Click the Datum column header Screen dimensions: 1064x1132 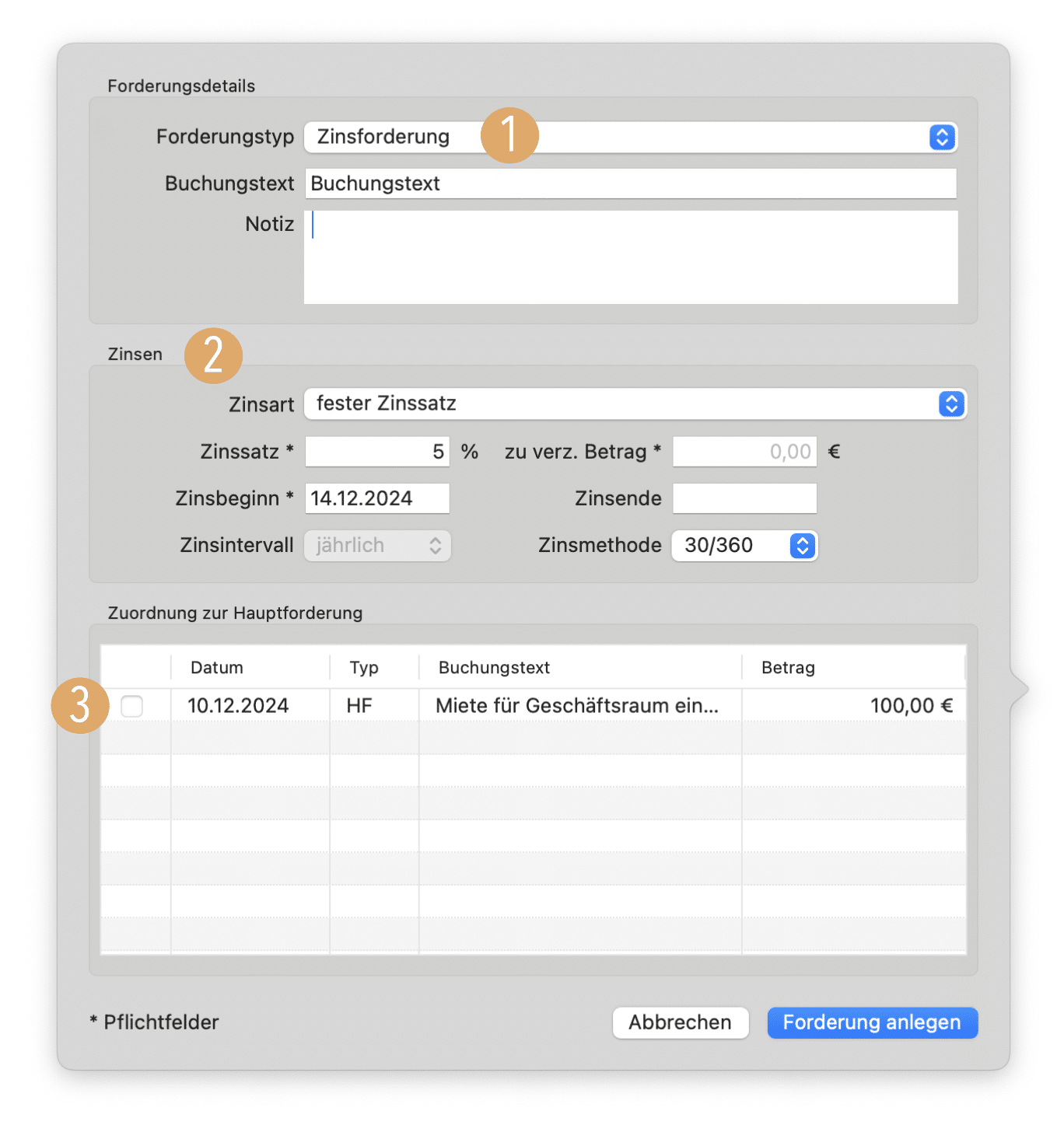(250, 668)
